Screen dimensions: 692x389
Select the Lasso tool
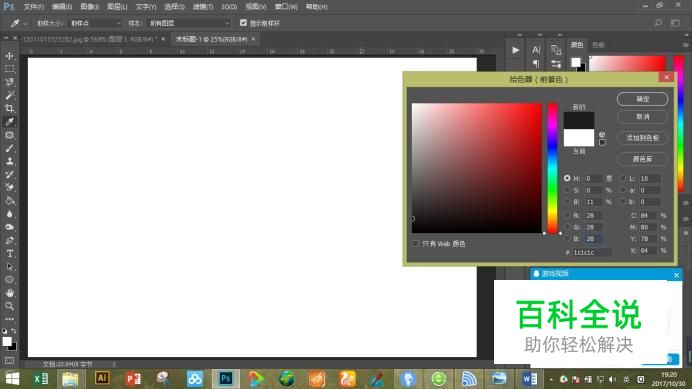(9, 82)
